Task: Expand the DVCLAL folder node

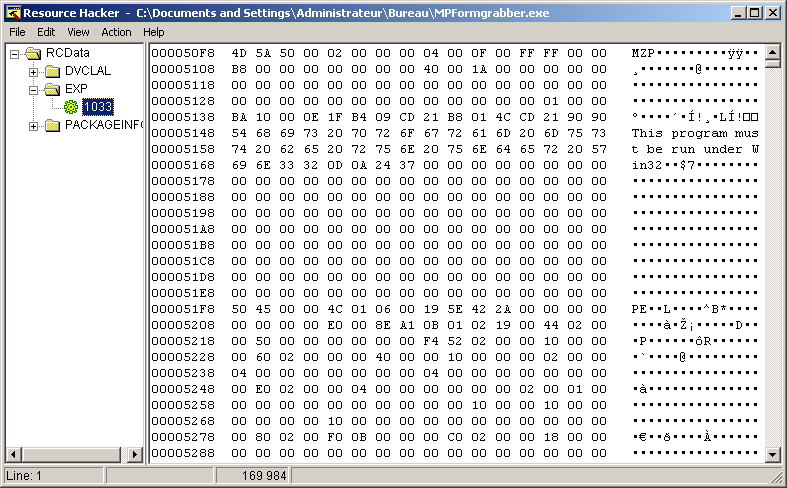Action: click(x=33, y=72)
